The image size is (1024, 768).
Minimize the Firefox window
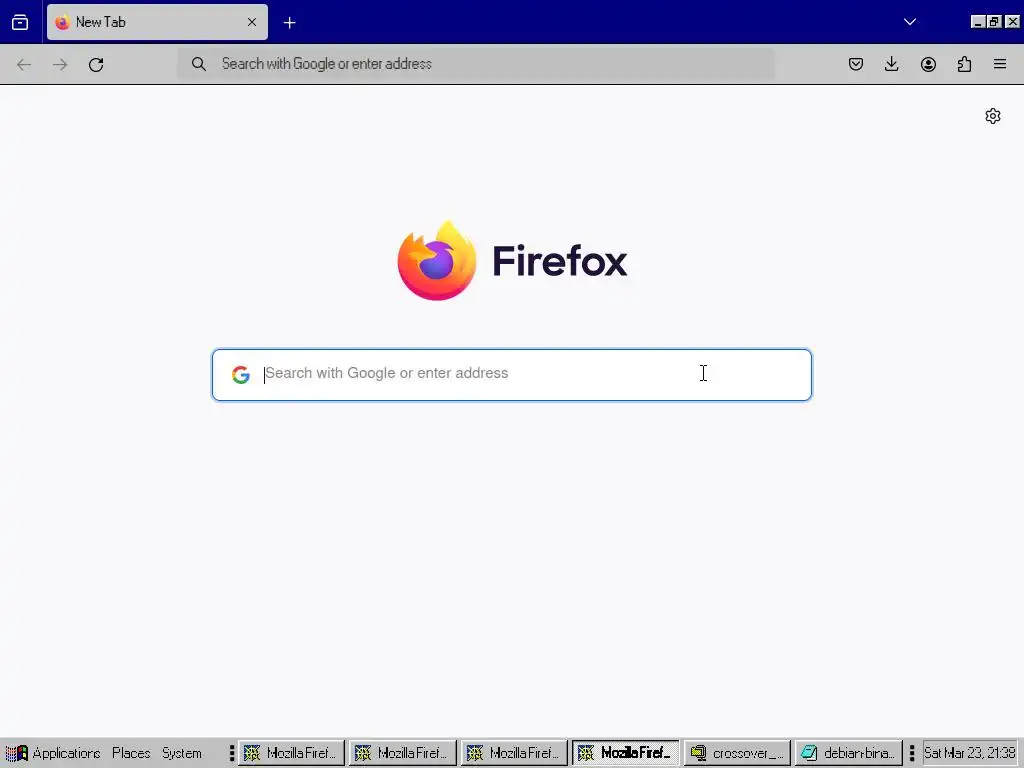click(978, 22)
